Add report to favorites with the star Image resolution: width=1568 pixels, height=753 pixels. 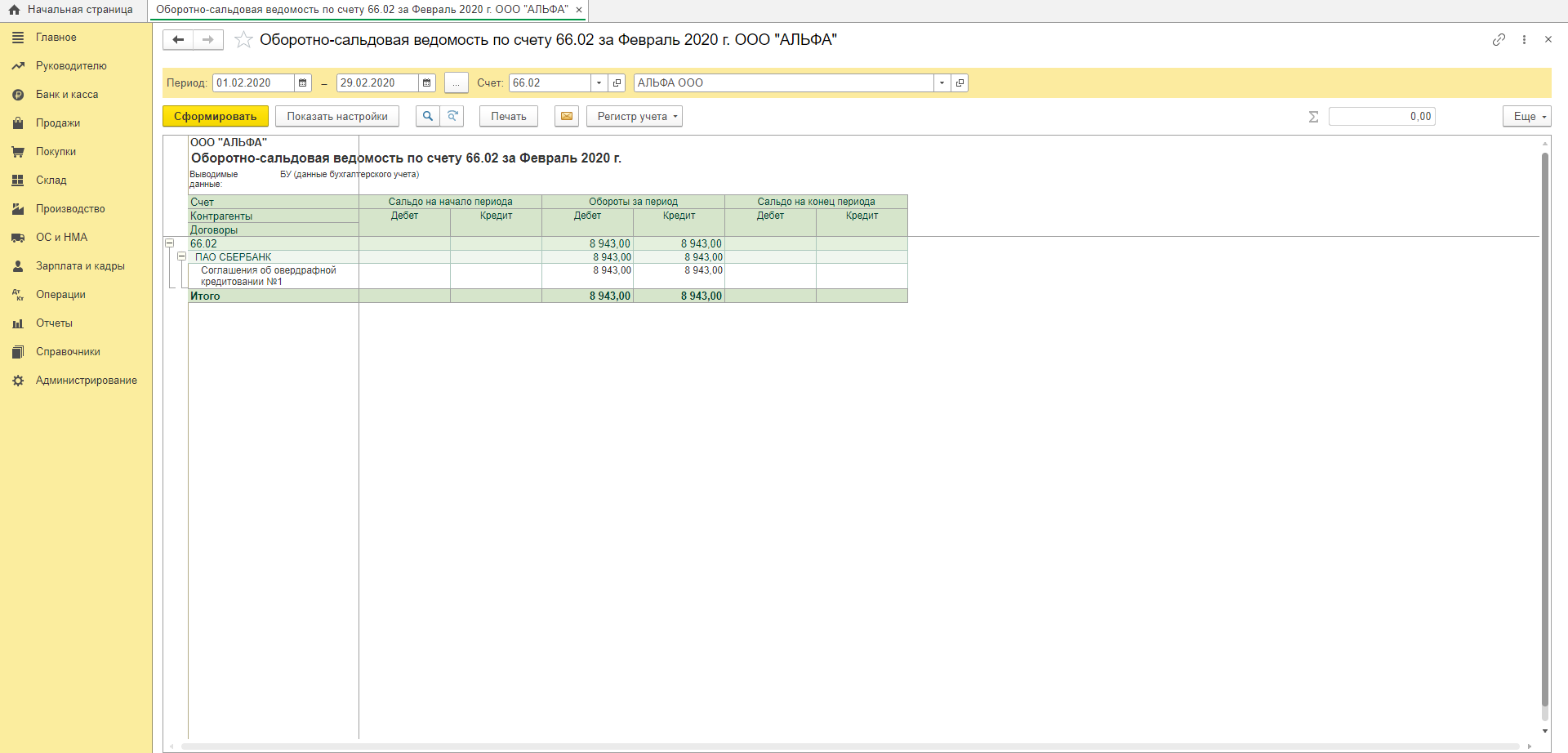[x=243, y=40]
